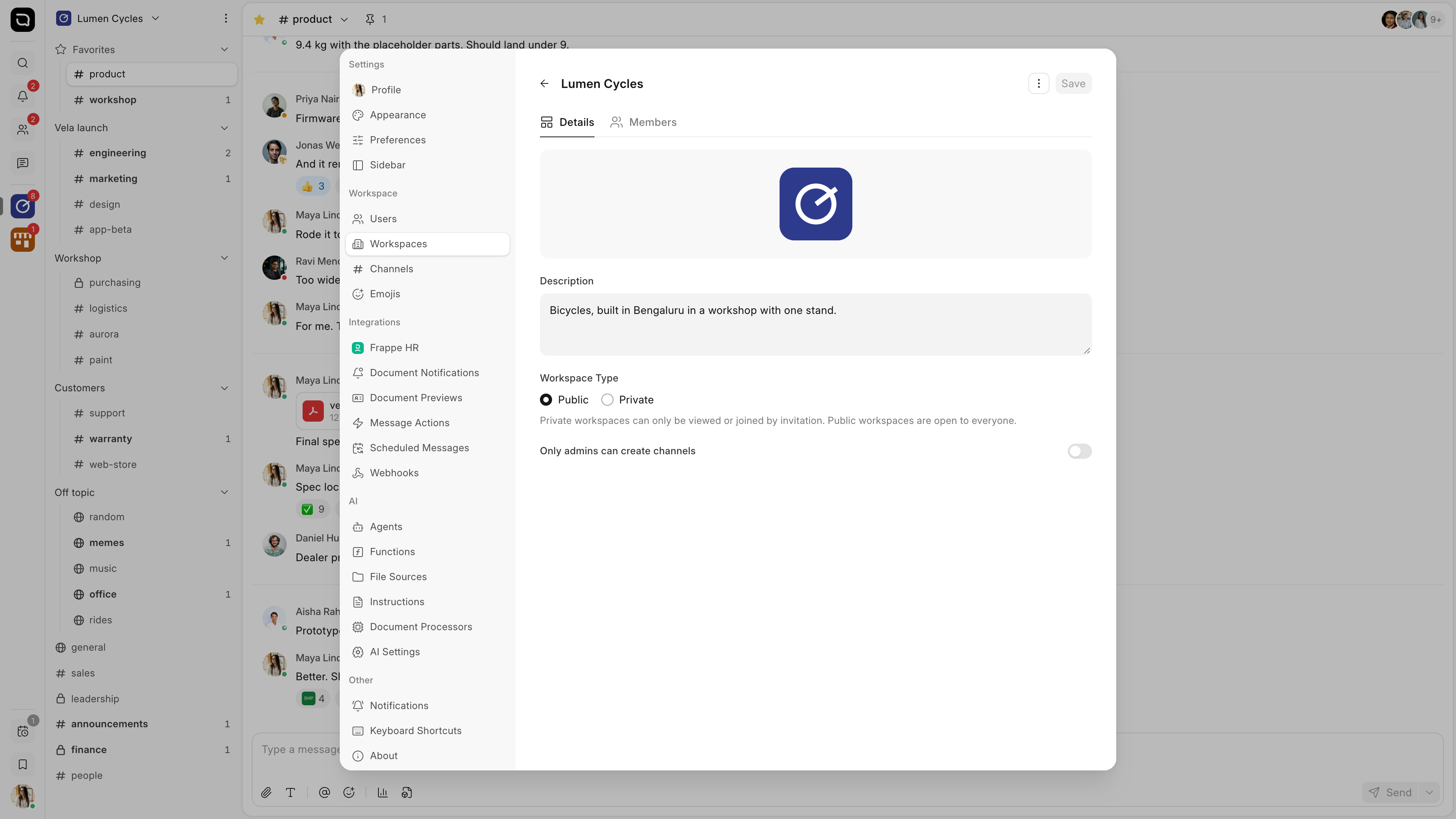
Task: Switch to the Members tab
Action: pyautogui.click(x=643, y=122)
